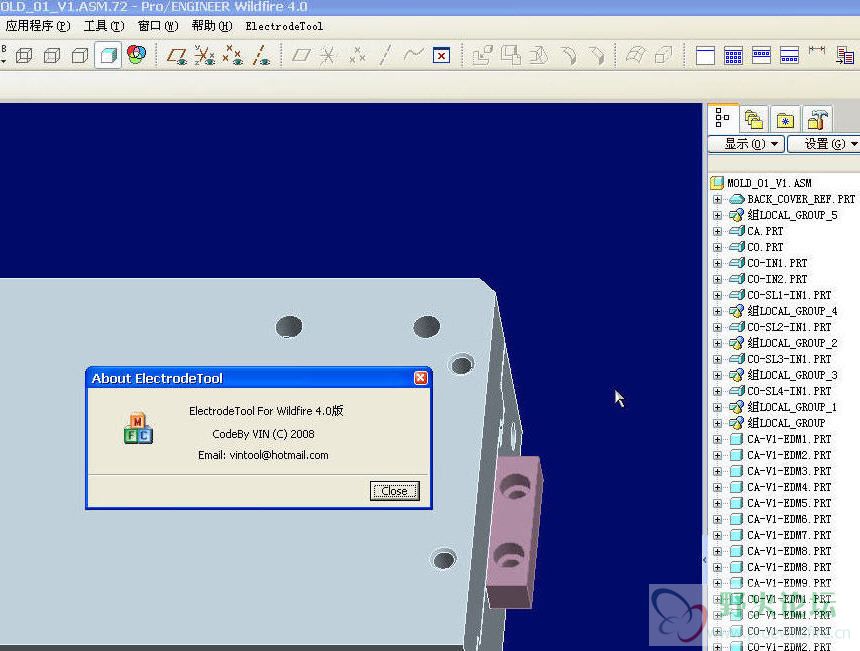Expand CO-SL1-IN1.PRT tree node

[717, 295]
